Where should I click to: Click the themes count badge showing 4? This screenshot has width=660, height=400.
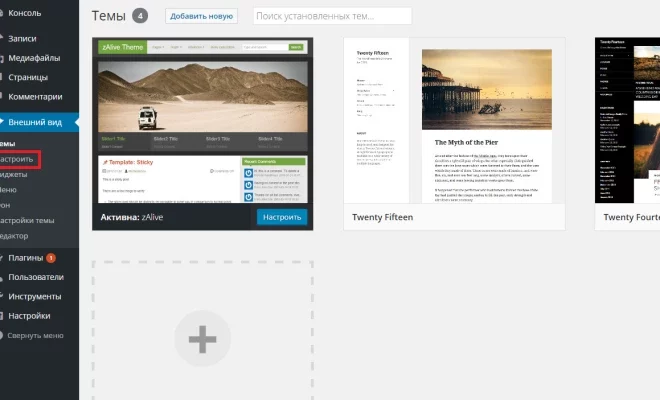(140, 16)
